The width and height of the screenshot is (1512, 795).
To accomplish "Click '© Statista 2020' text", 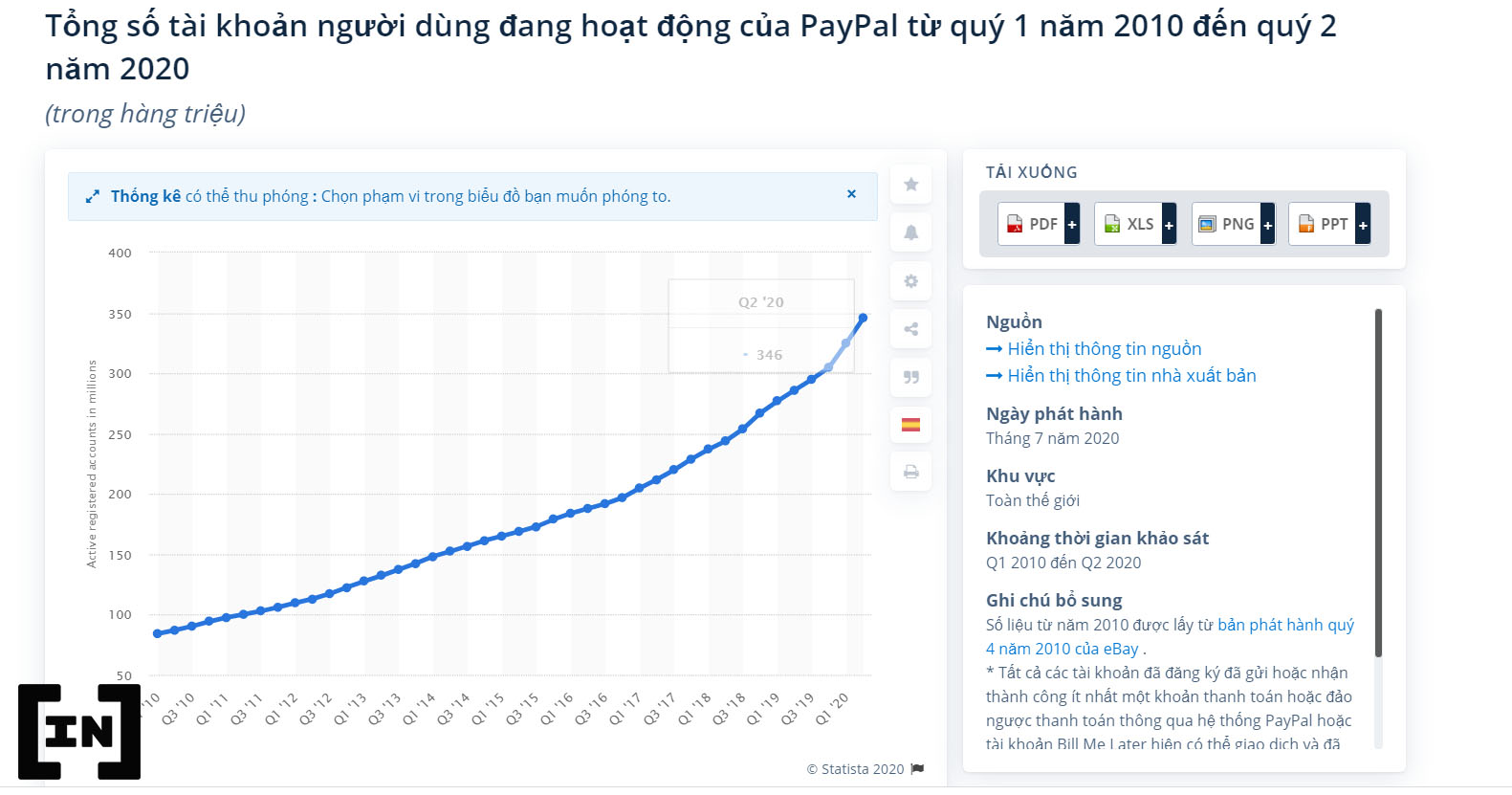I will (855, 769).
